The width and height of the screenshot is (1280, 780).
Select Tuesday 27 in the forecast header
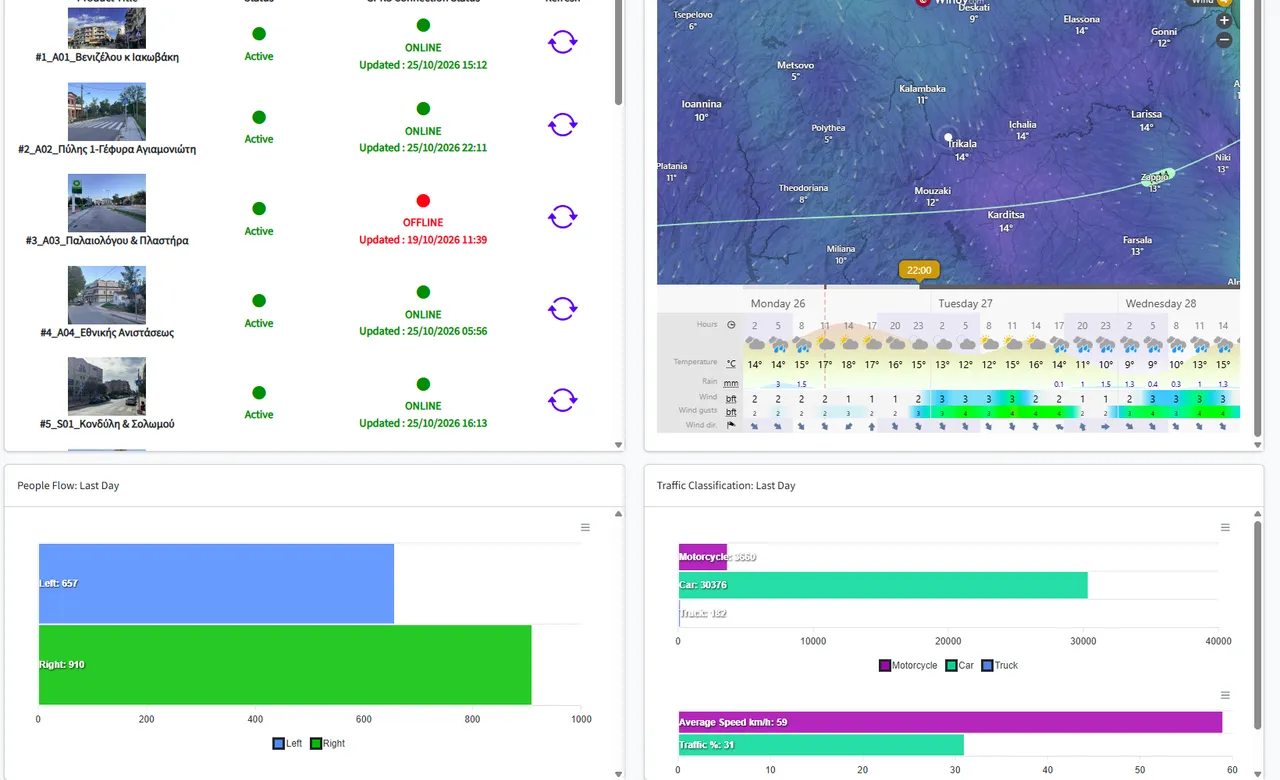coord(965,304)
